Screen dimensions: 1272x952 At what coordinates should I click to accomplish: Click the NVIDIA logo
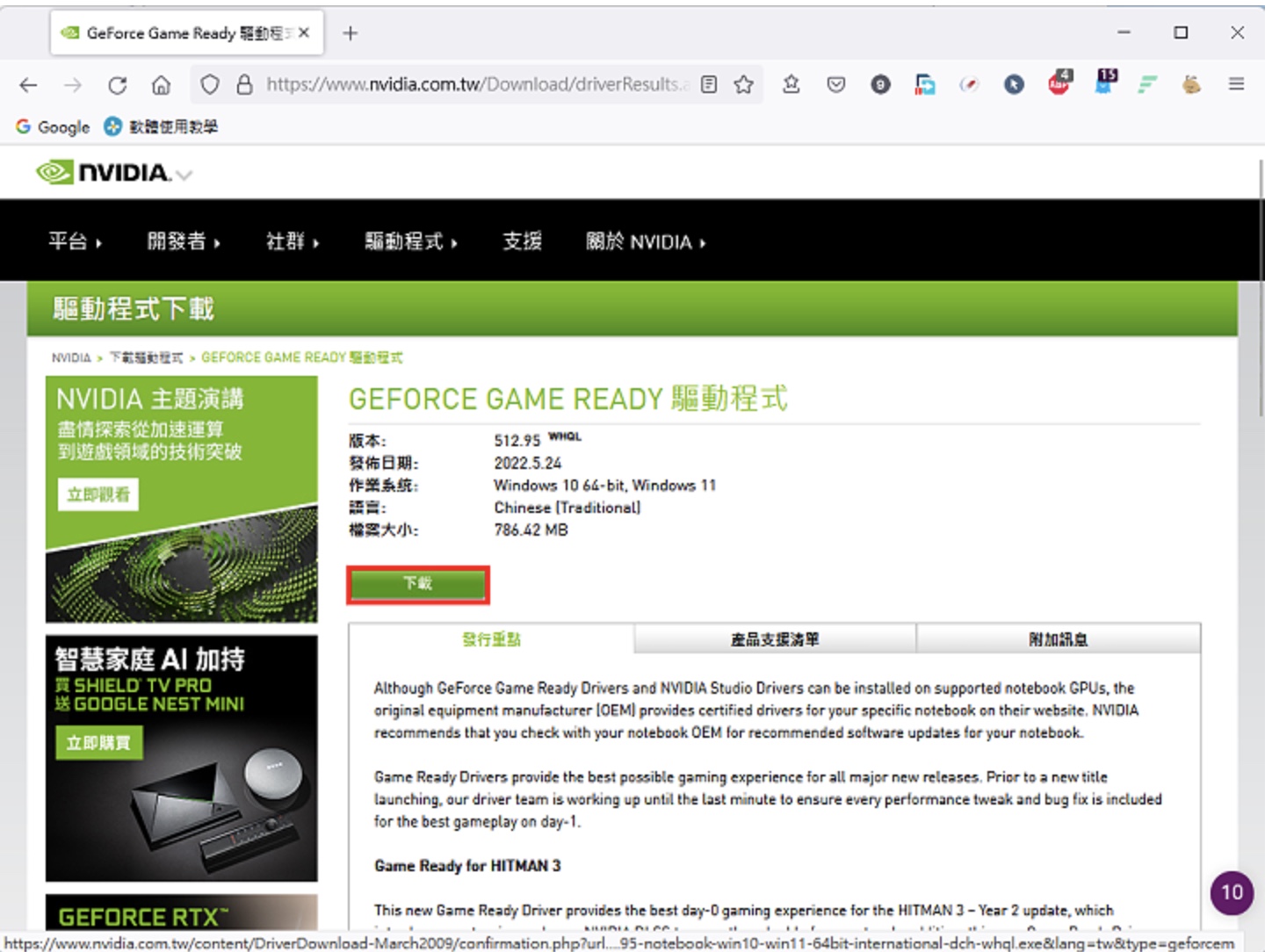tap(103, 172)
